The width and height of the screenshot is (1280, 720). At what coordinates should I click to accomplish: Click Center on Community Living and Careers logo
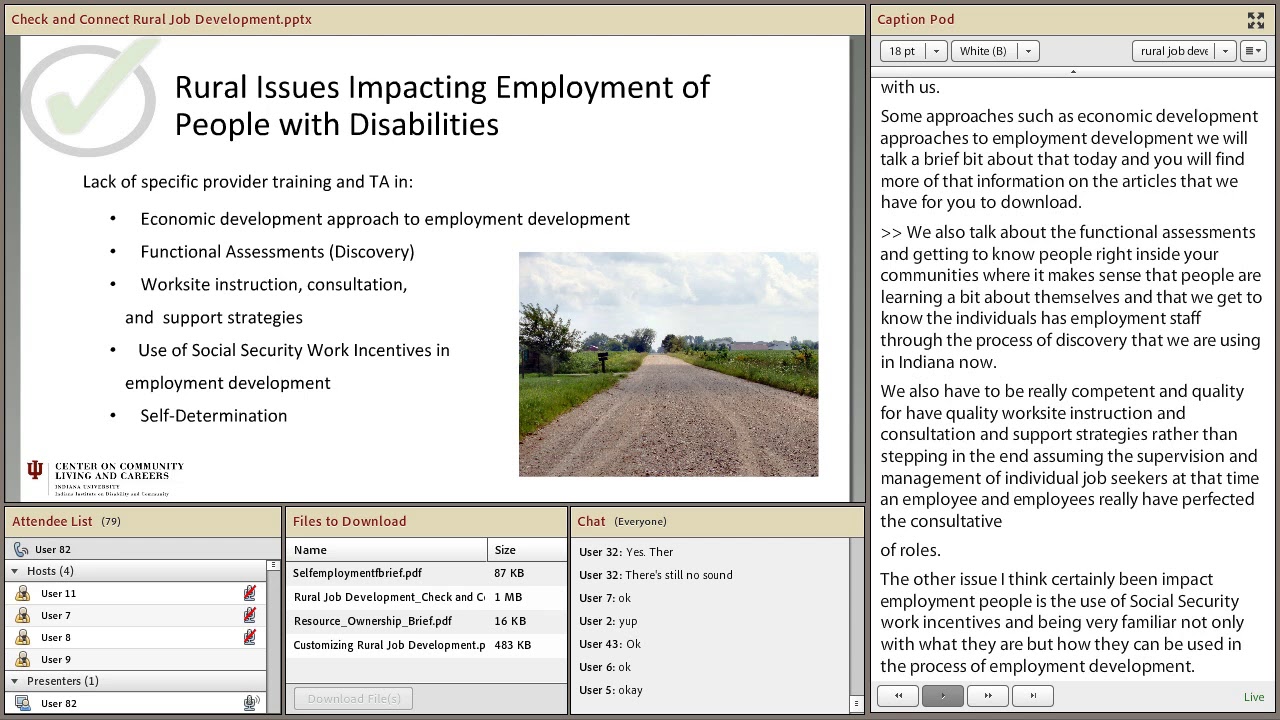pyautogui.click(x=106, y=478)
